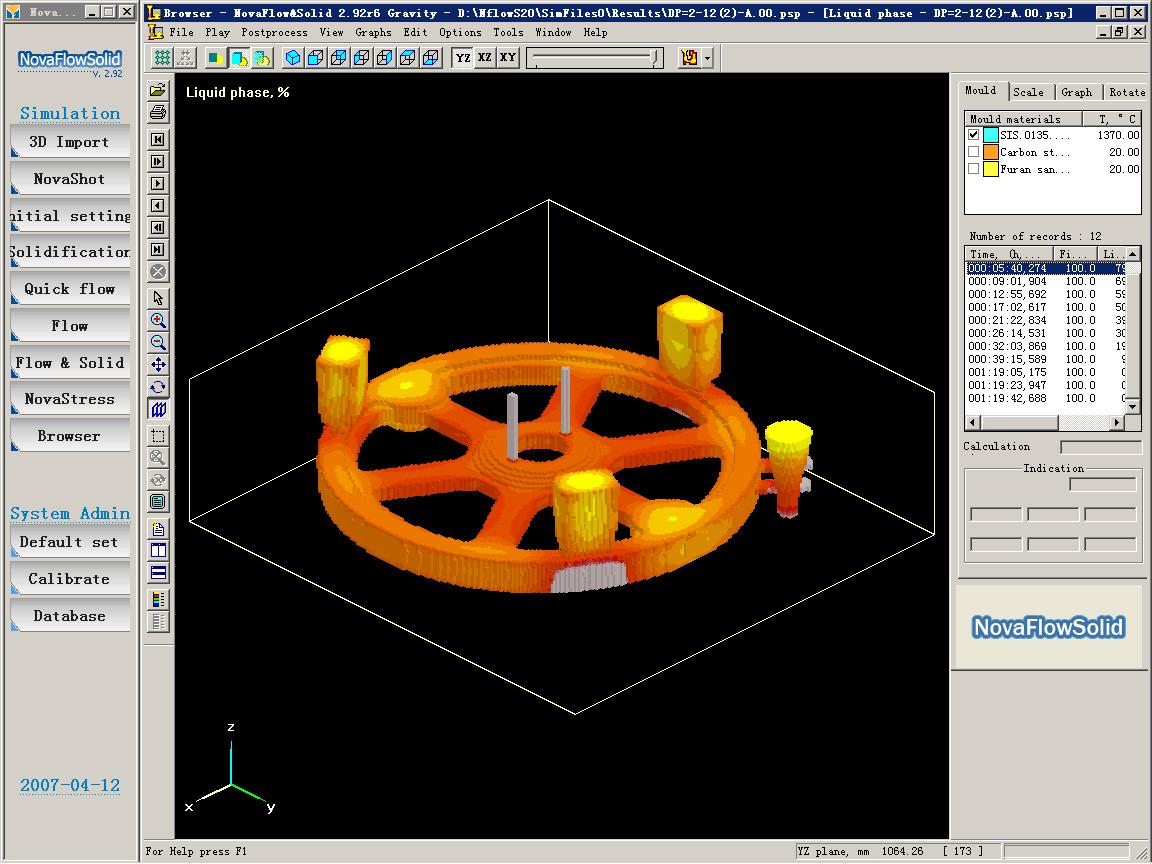Toggle the XY plane button
Screen dimensions: 1152x864
[x=508, y=57]
